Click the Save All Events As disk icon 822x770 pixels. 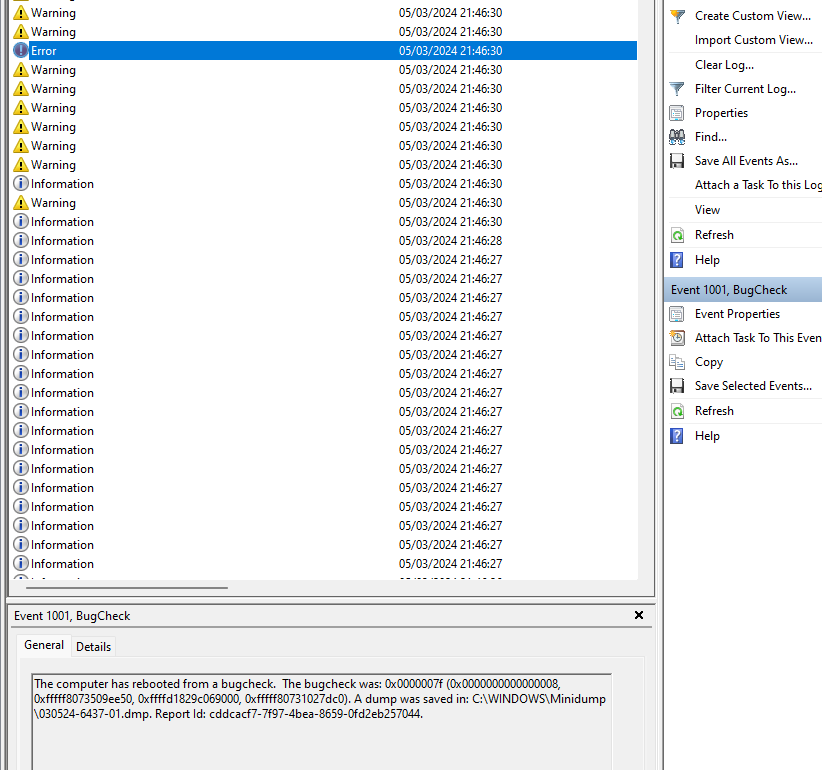pyautogui.click(x=677, y=161)
